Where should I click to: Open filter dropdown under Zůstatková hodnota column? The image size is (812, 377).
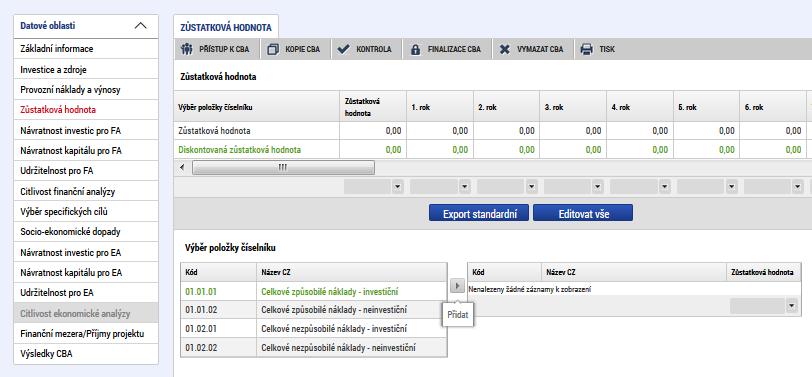coord(397,187)
